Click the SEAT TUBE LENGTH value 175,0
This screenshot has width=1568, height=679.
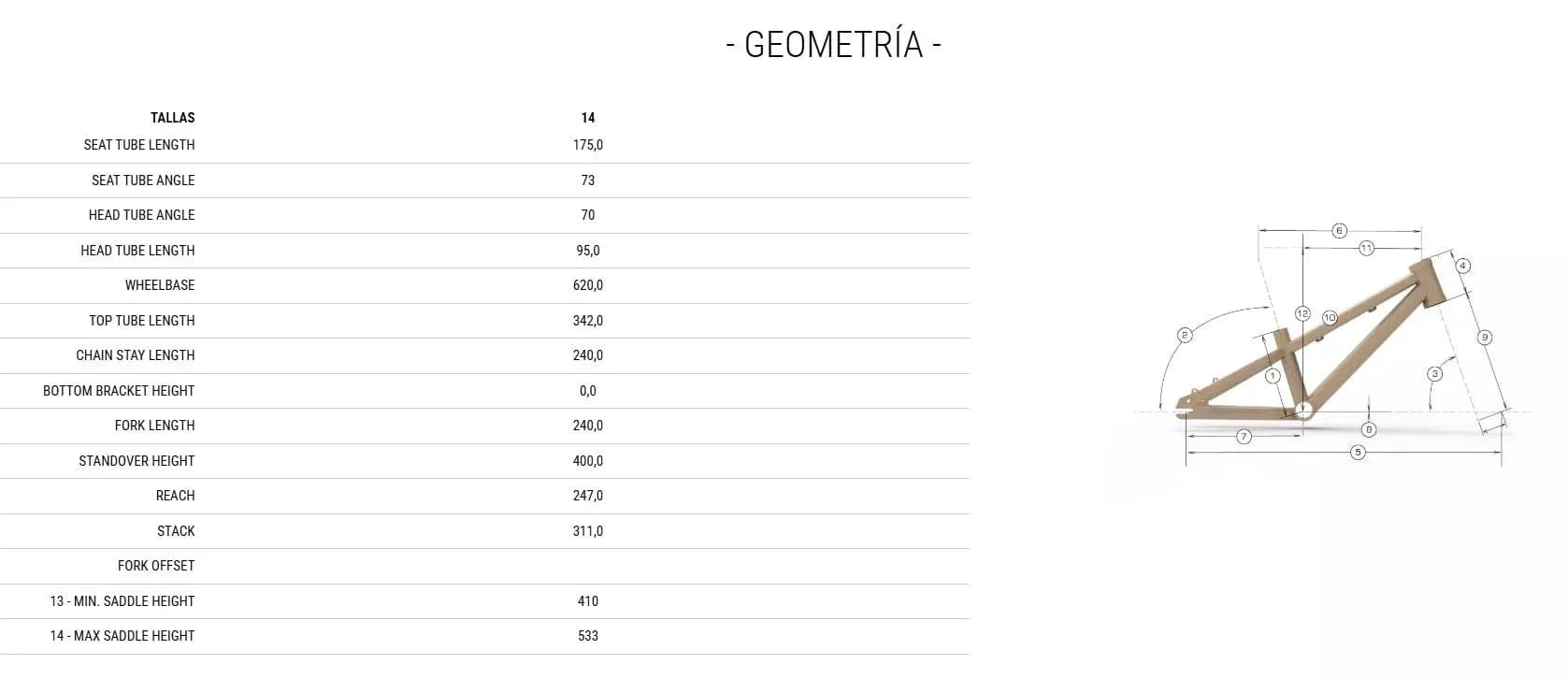pos(587,145)
